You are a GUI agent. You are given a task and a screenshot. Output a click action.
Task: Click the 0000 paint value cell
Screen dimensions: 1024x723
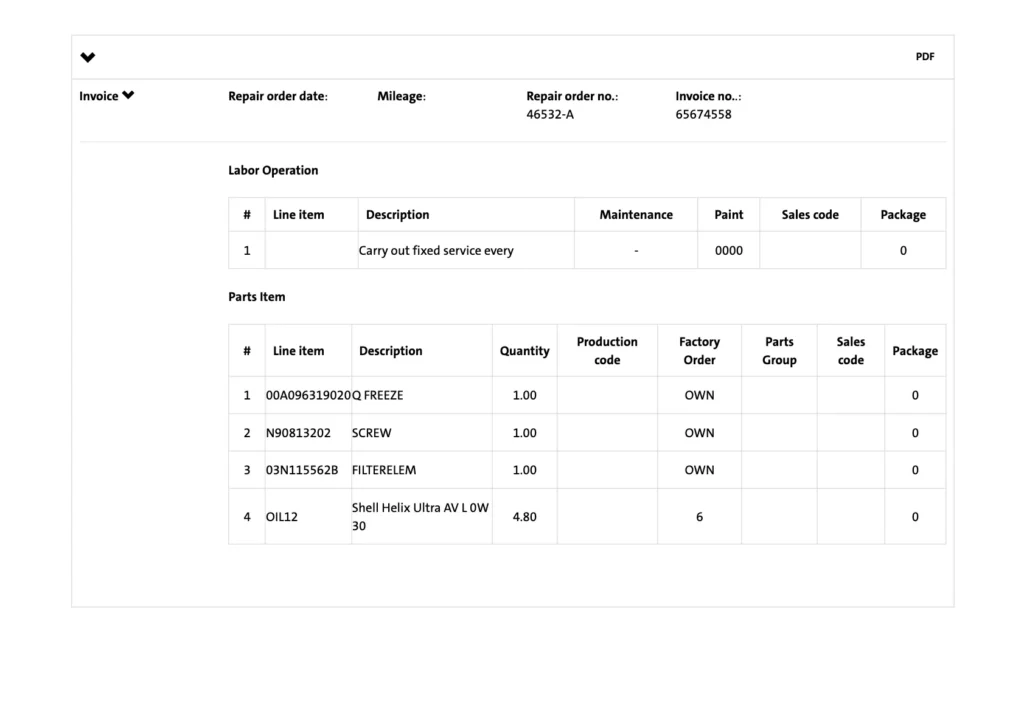(728, 251)
